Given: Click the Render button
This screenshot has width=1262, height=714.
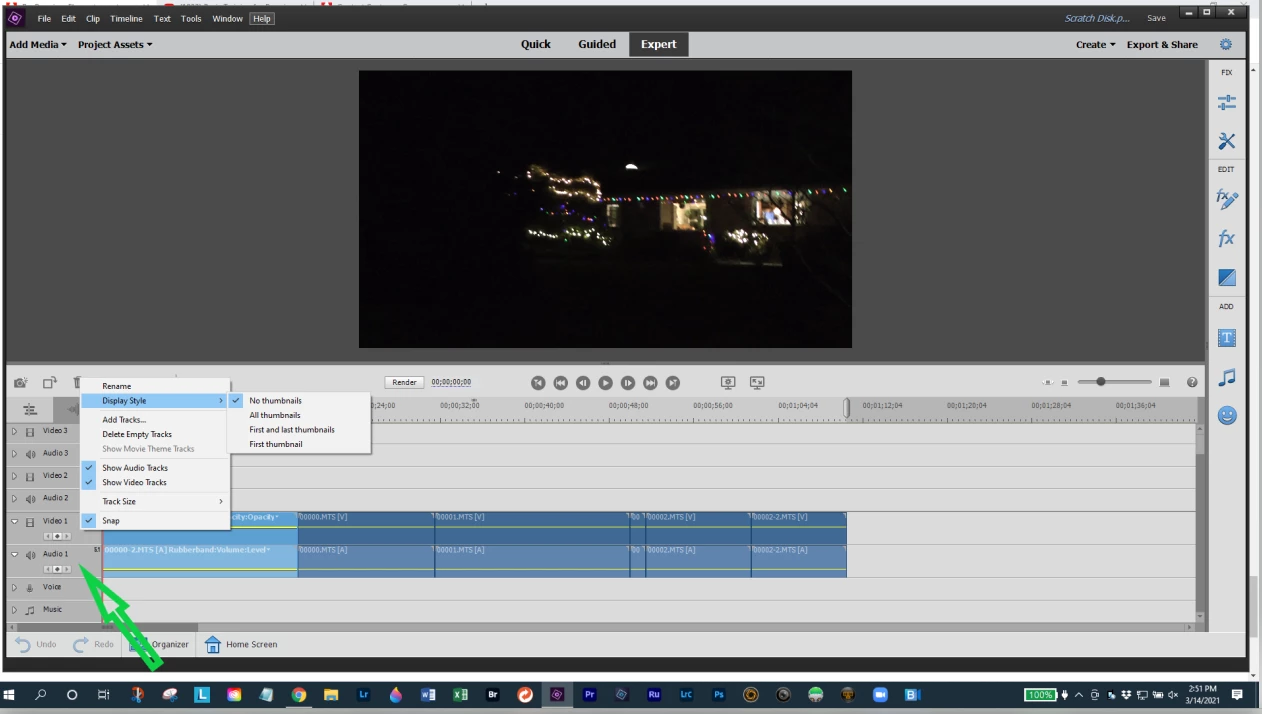Looking at the screenshot, I should pos(404,382).
